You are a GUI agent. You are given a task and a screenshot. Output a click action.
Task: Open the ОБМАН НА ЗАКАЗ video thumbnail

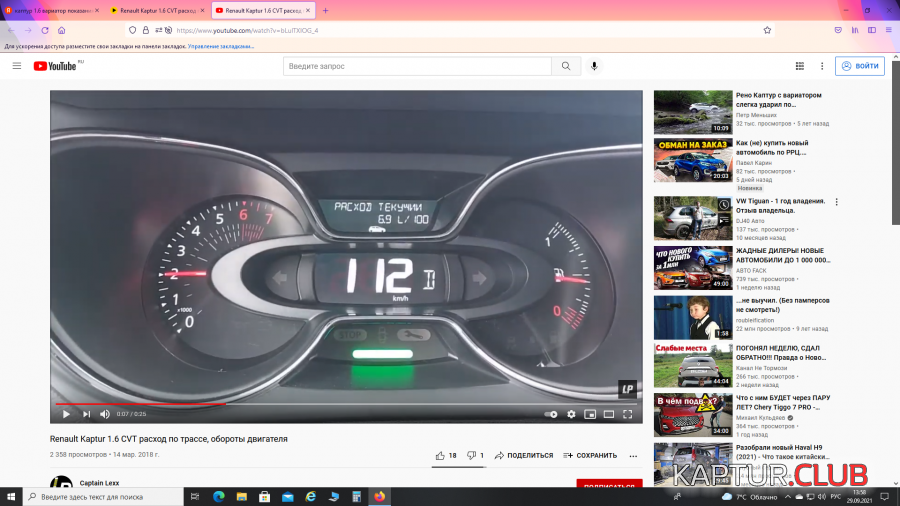[693, 160]
